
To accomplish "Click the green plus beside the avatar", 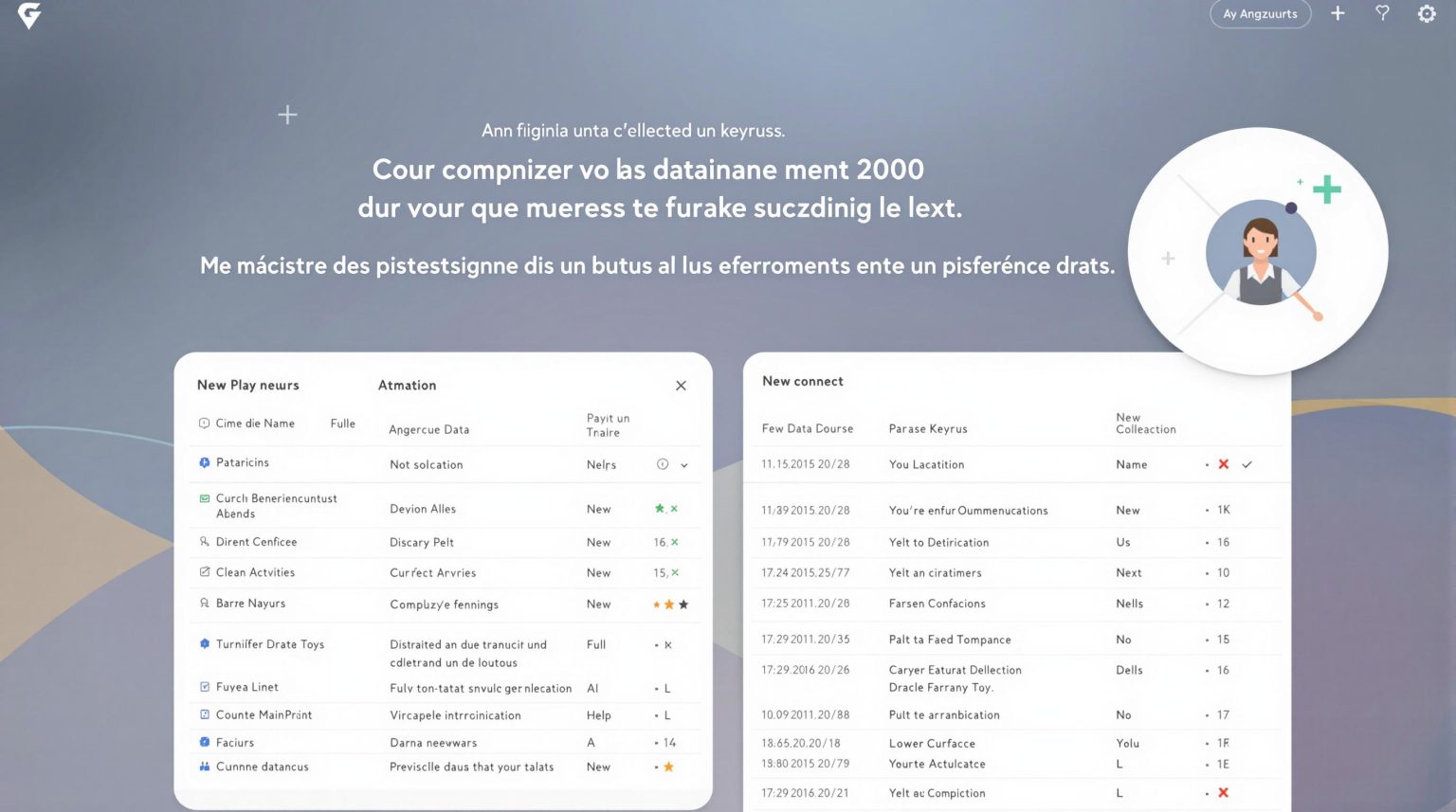I will pos(1327,189).
